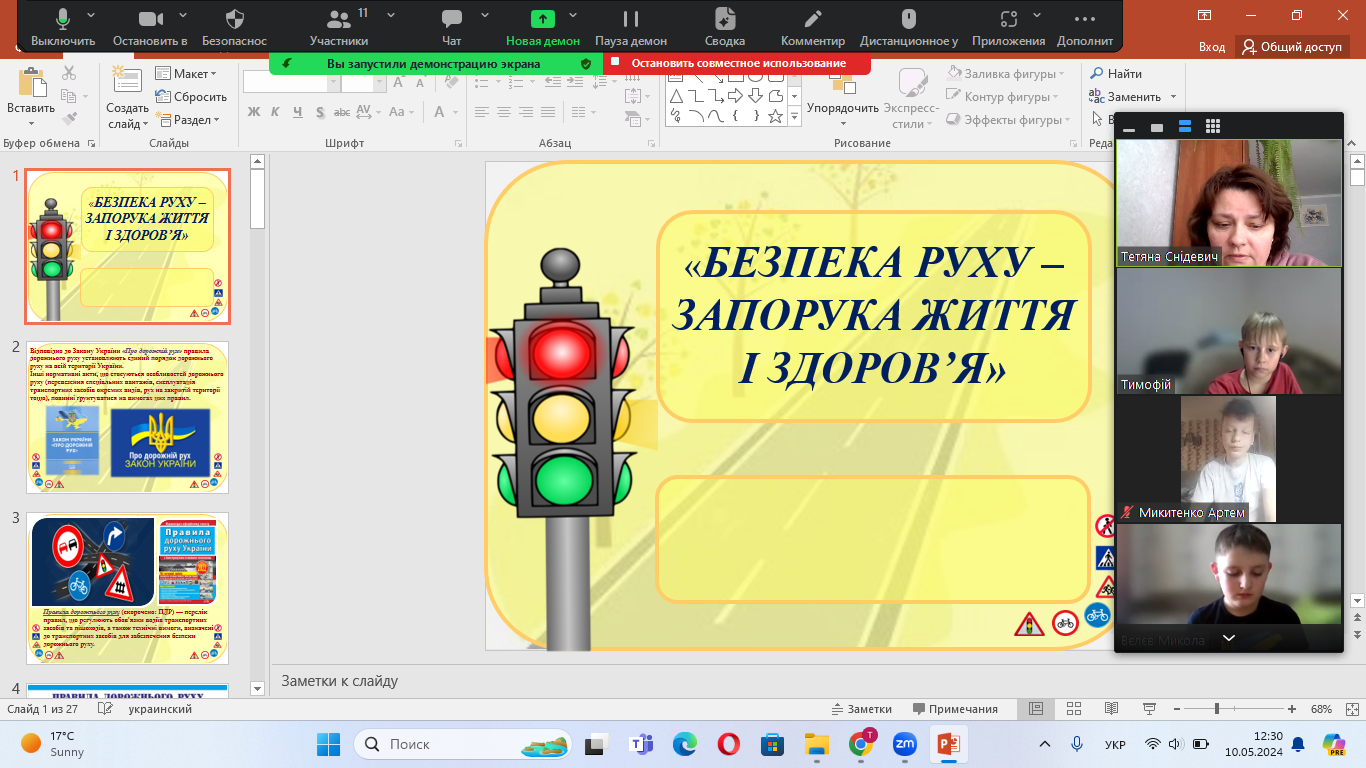Click Paste (Вставить) clipboard icon
Viewport: 1366px width, 768px height.
31,84
